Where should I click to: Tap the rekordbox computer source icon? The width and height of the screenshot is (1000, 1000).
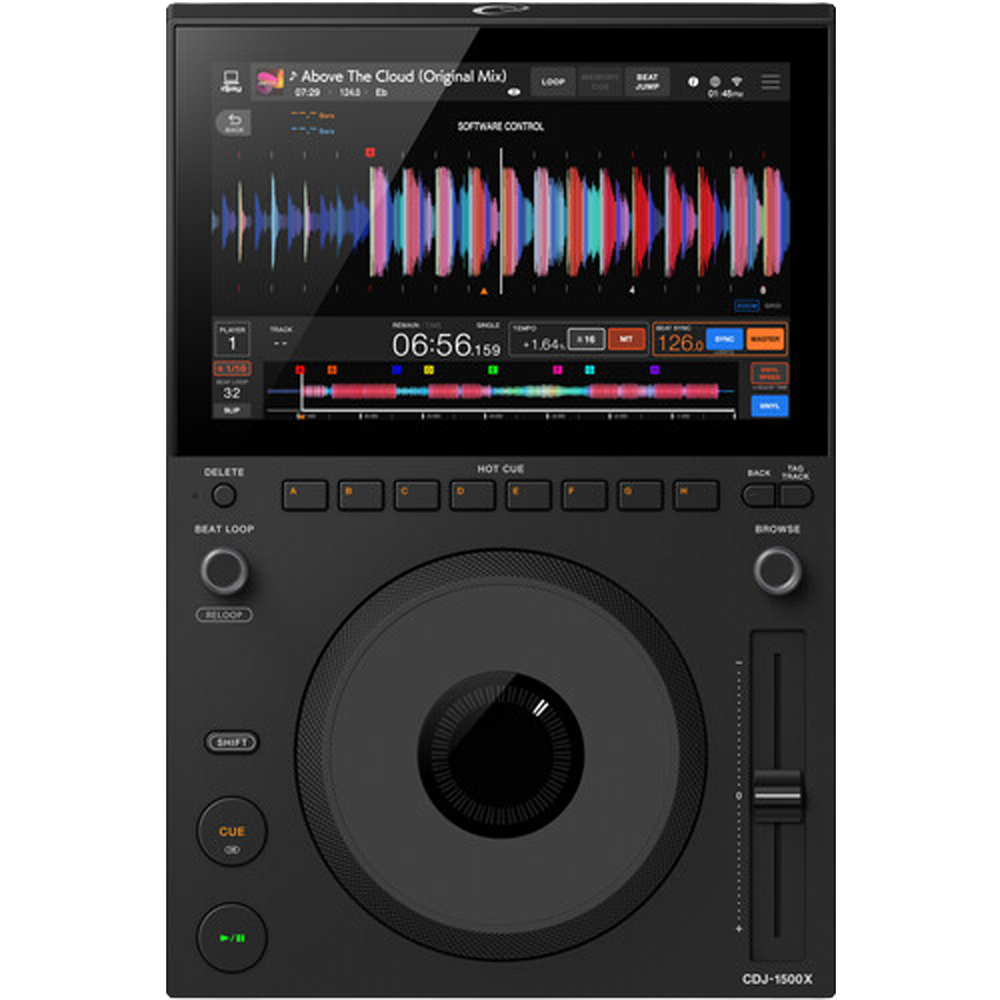[x=231, y=82]
